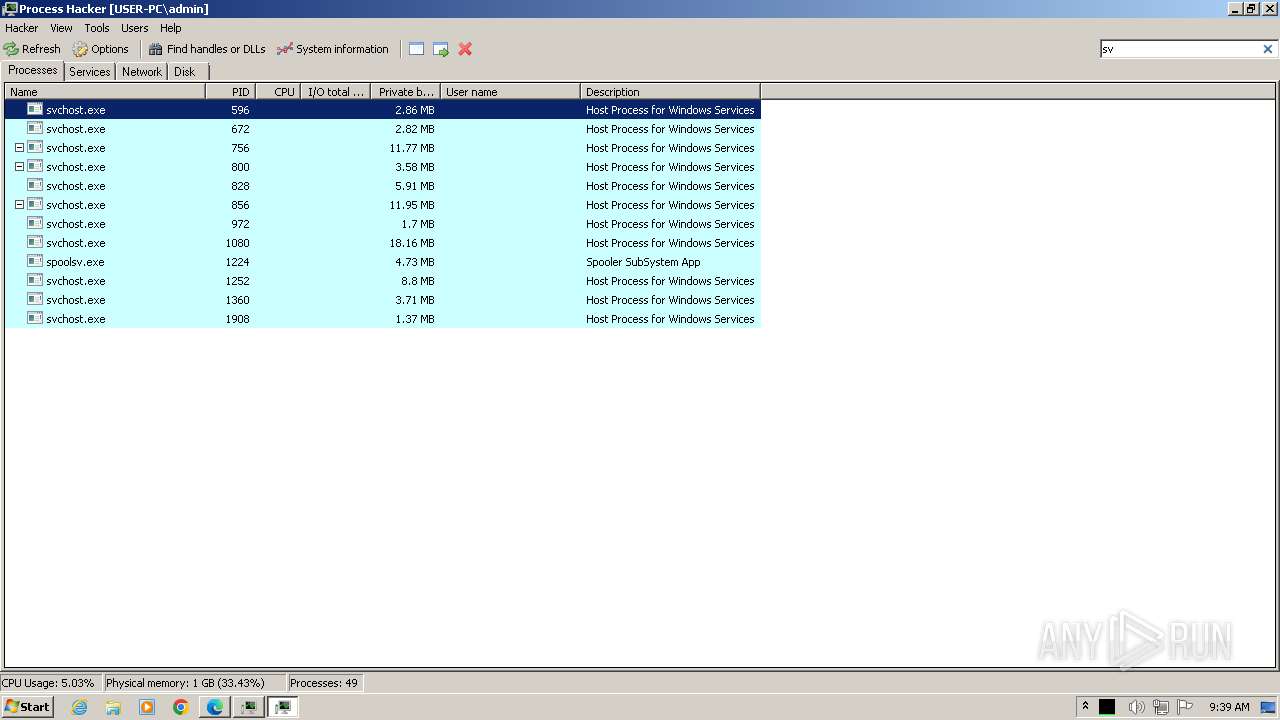1280x720 pixels.
Task: Sort by the Description column header
Action: coord(670,92)
